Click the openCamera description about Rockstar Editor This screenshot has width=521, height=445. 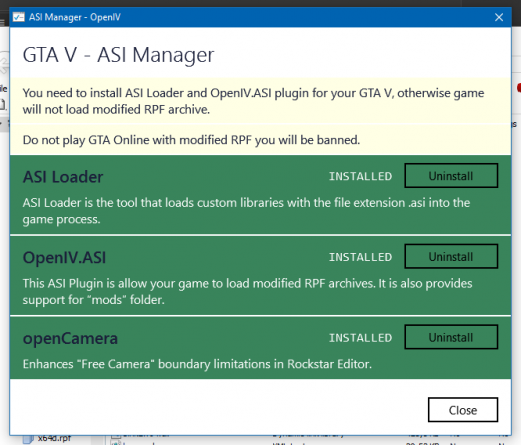pyautogui.click(x=197, y=364)
